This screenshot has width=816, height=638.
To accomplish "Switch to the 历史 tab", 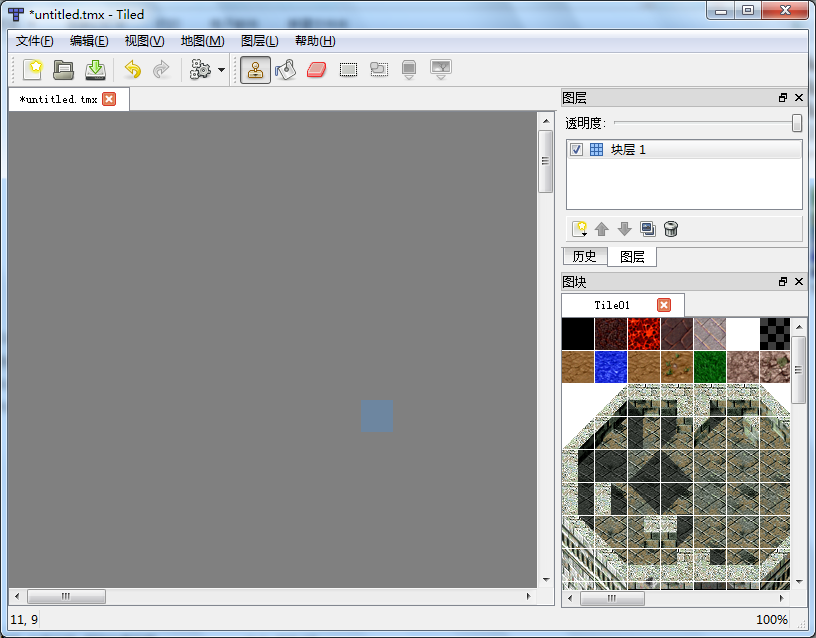I will (x=584, y=256).
